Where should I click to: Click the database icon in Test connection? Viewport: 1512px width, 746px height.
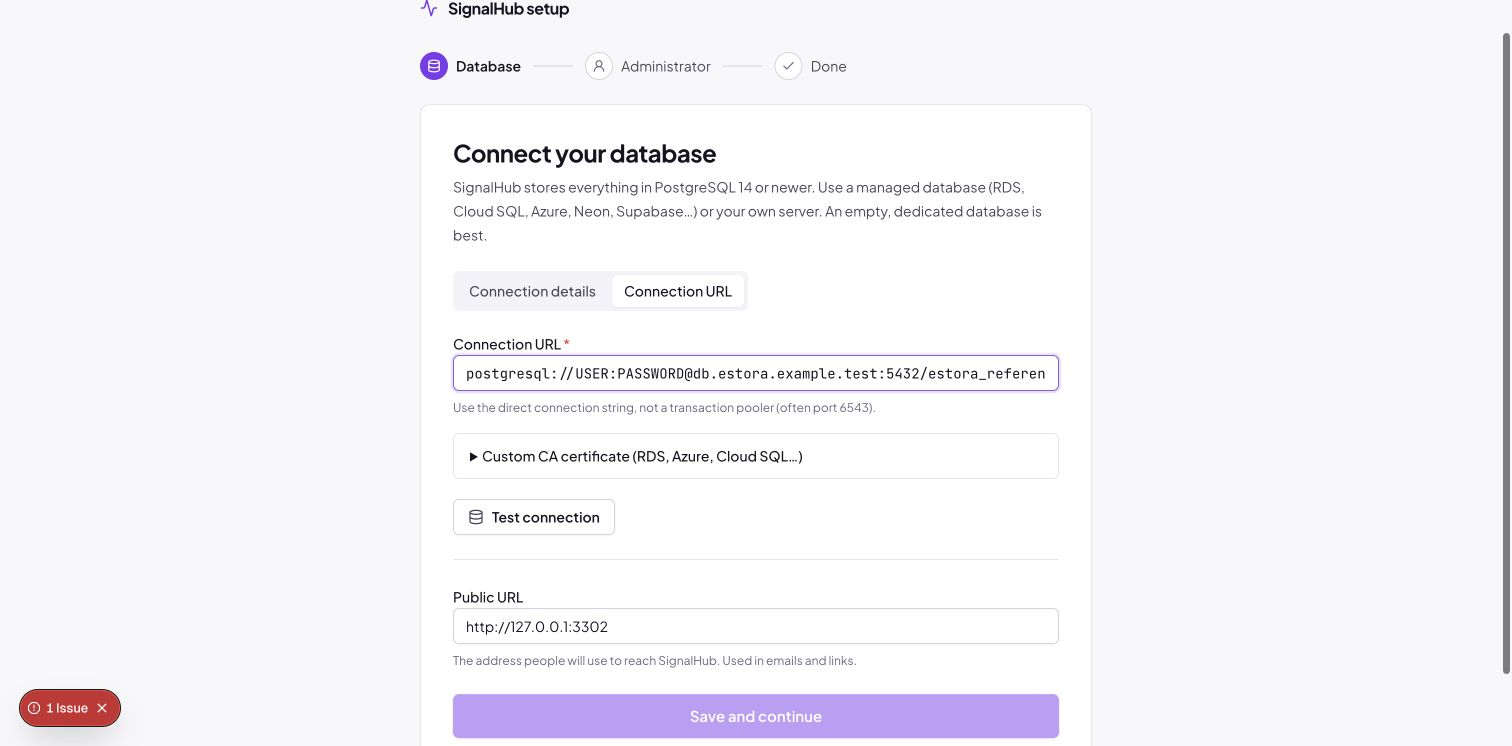pos(476,517)
